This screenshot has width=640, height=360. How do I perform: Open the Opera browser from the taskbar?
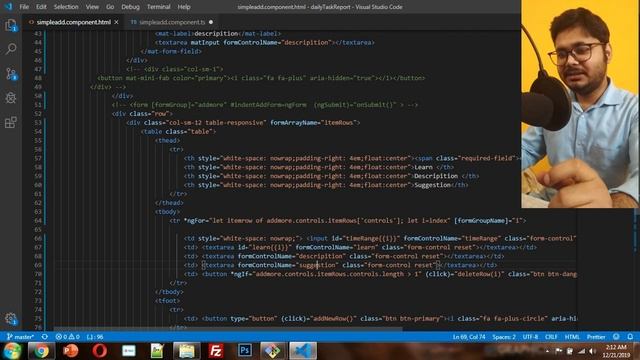[x=99, y=351]
